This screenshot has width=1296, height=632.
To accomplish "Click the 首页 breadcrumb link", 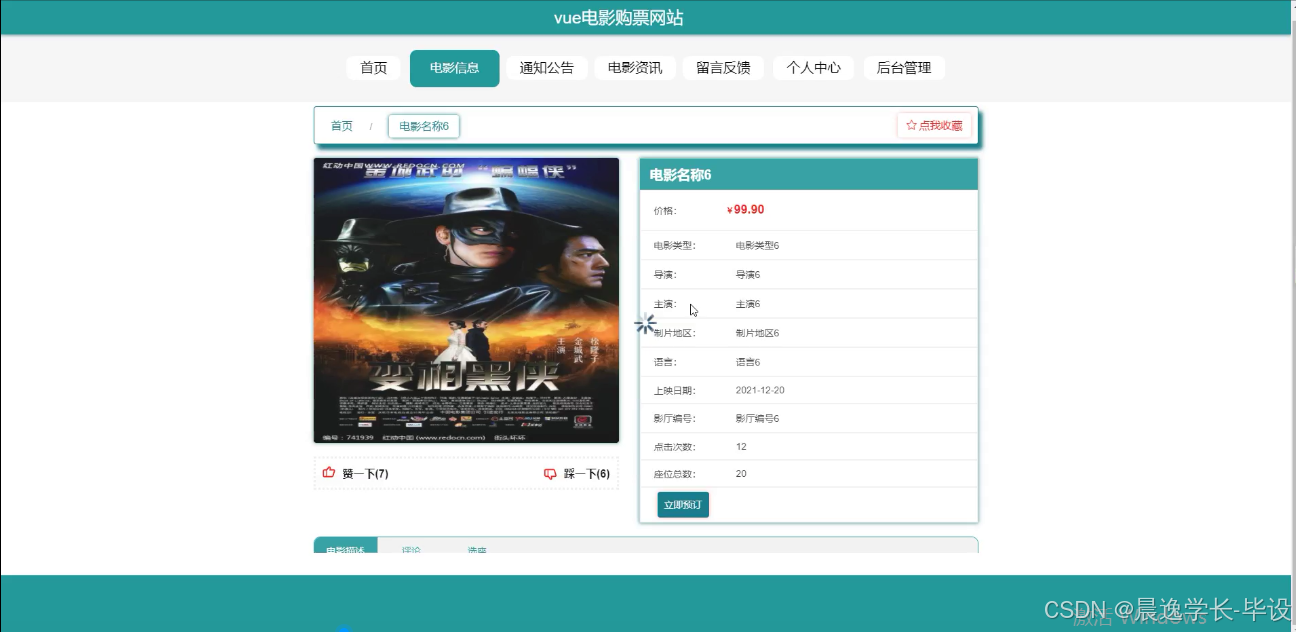I will pyautogui.click(x=342, y=126).
